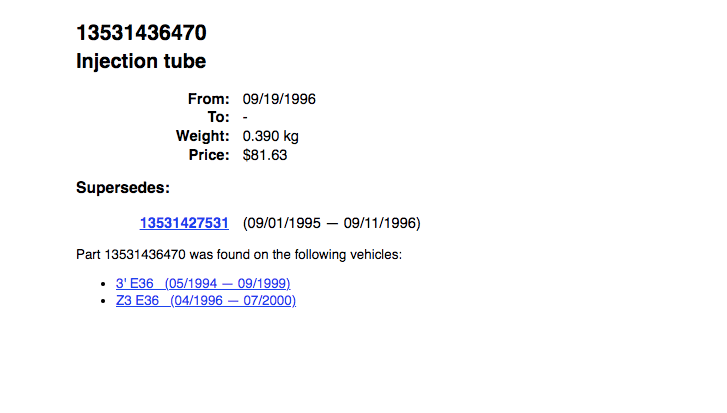Screen dimensions: 727x413
Task: Click the $81.63 price value
Action: point(265,155)
